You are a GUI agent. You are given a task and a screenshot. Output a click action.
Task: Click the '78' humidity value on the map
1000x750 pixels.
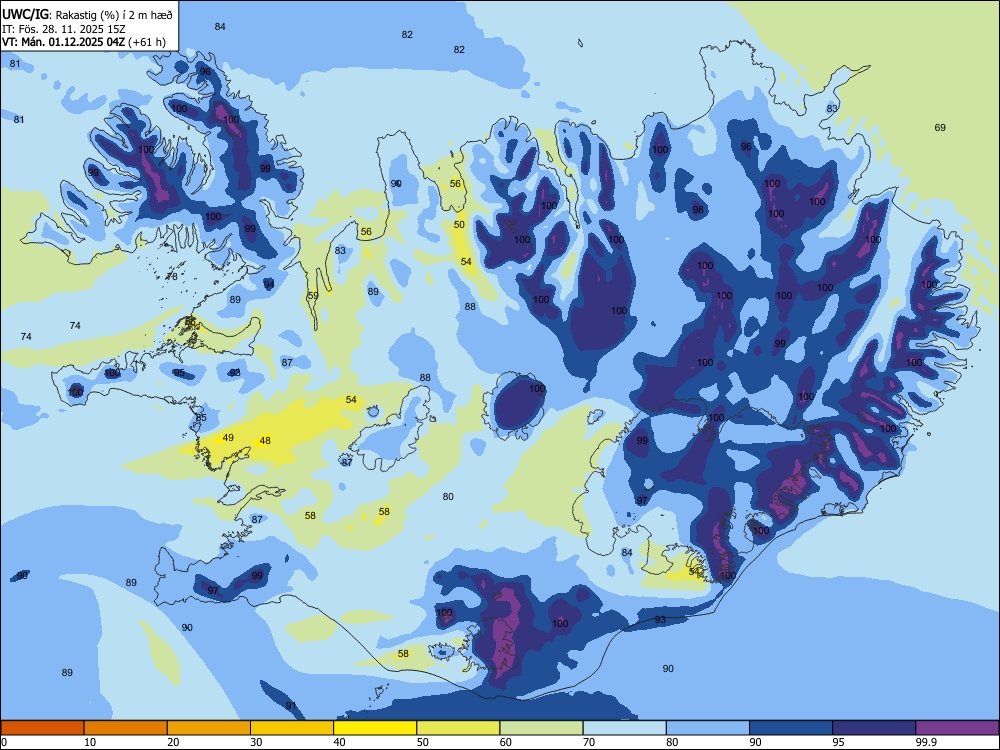point(172,276)
